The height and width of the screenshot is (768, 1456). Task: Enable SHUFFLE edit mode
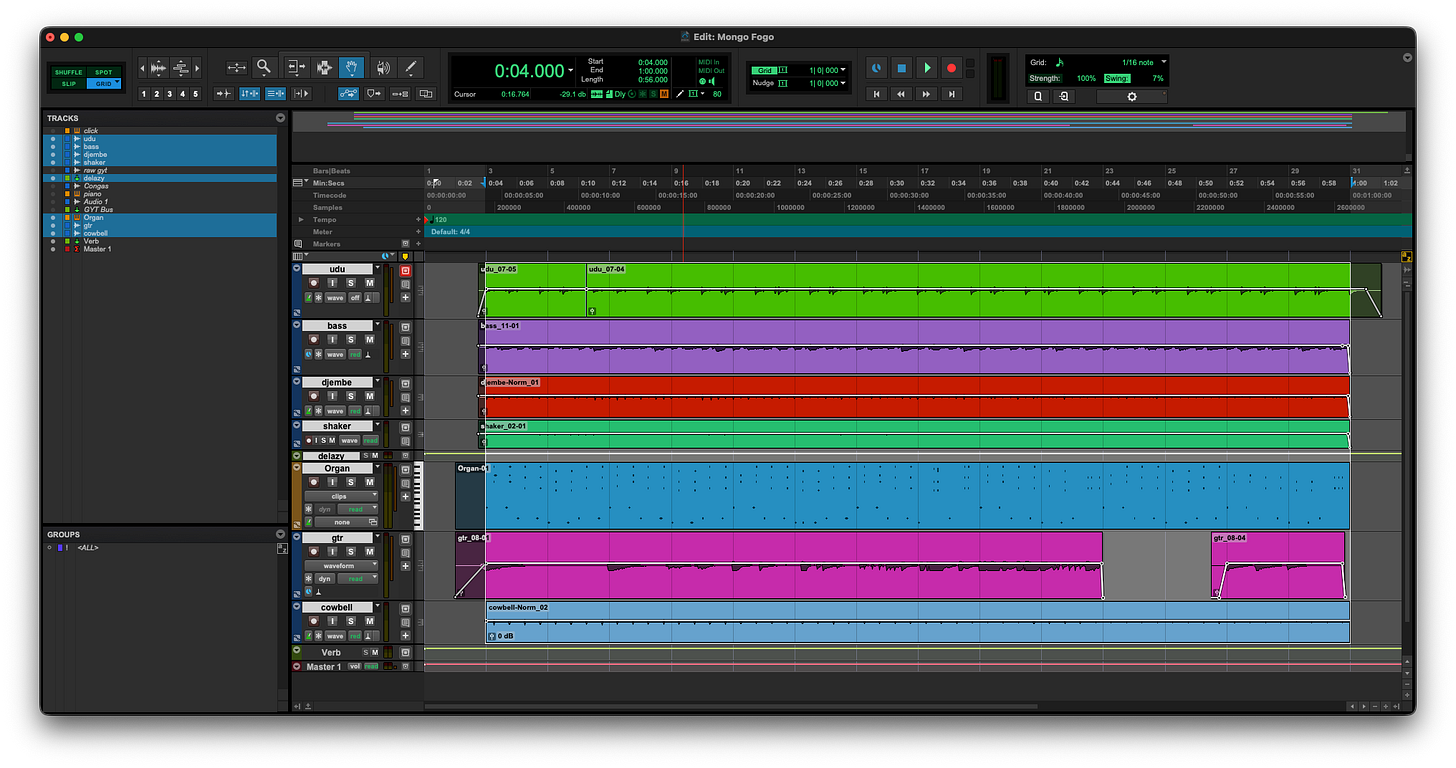[x=68, y=72]
